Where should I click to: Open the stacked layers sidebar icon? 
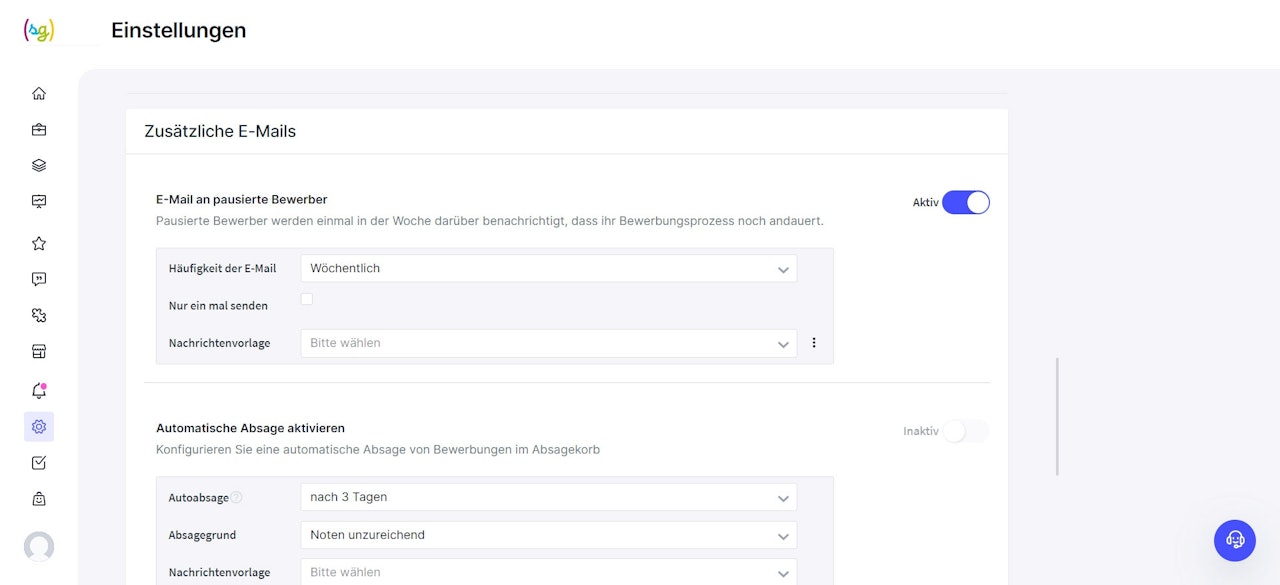[39, 166]
